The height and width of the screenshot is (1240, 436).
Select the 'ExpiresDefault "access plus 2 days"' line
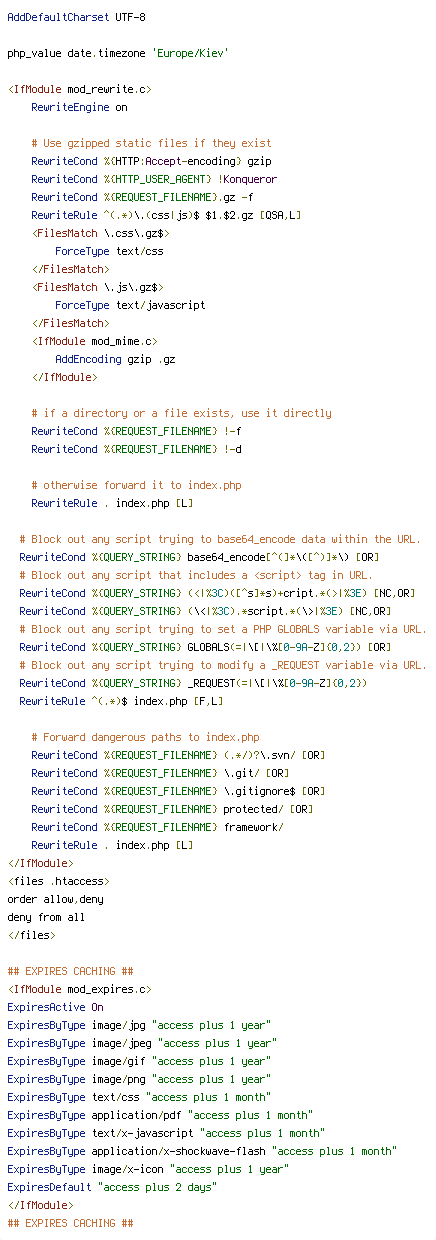point(112,1187)
